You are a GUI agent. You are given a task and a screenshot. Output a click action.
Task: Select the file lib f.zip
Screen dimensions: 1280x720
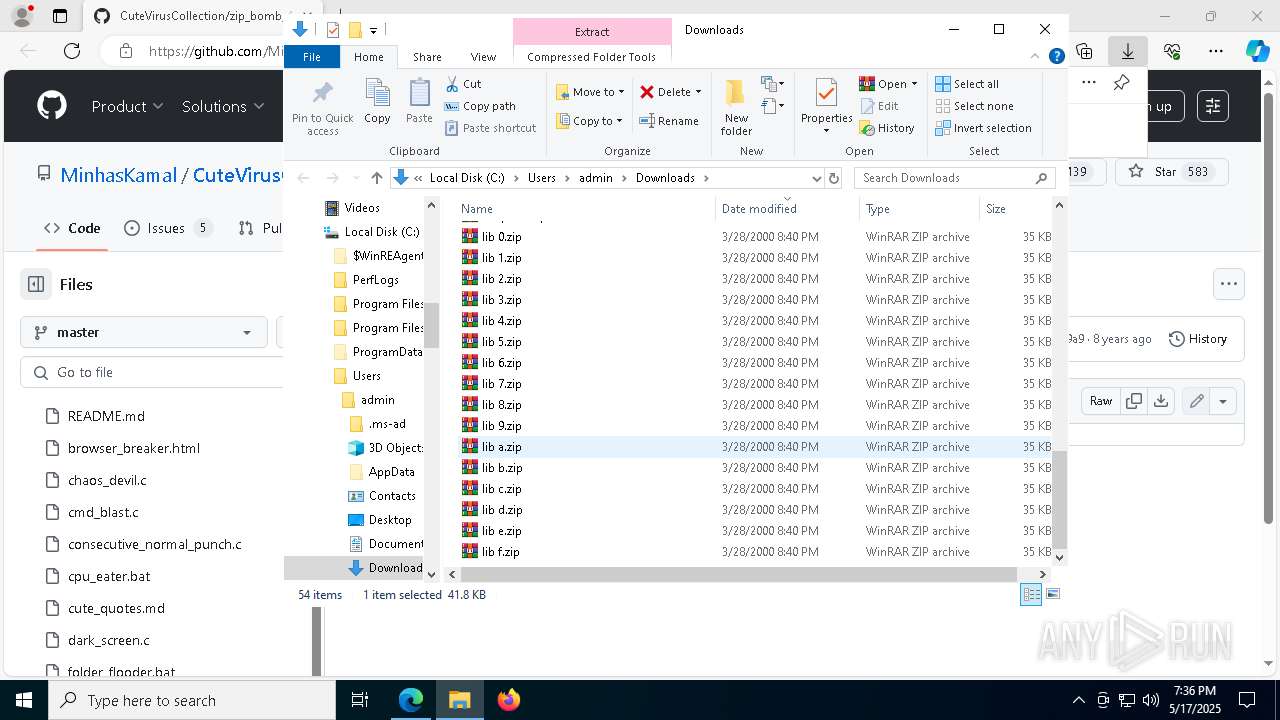pos(500,552)
